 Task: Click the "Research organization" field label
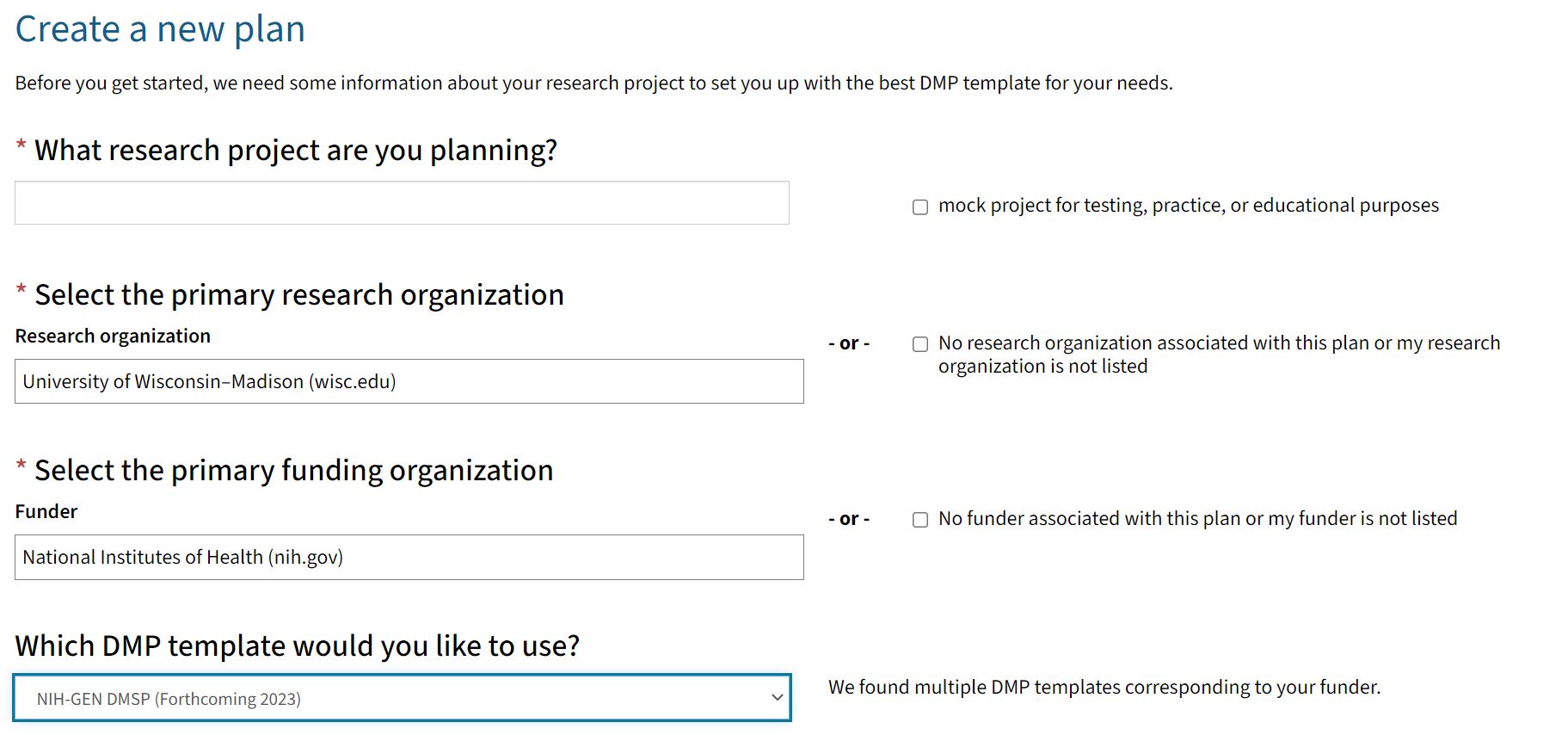pos(113,336)
